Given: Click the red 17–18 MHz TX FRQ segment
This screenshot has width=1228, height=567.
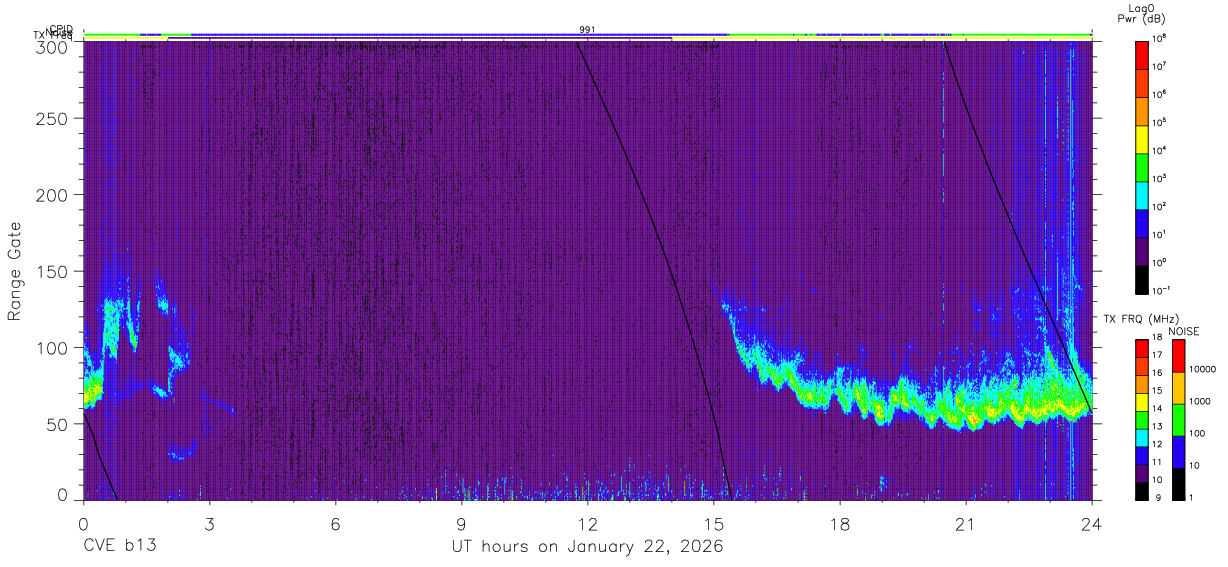Looking at the screenshot, I should (x=1143, y=347).
